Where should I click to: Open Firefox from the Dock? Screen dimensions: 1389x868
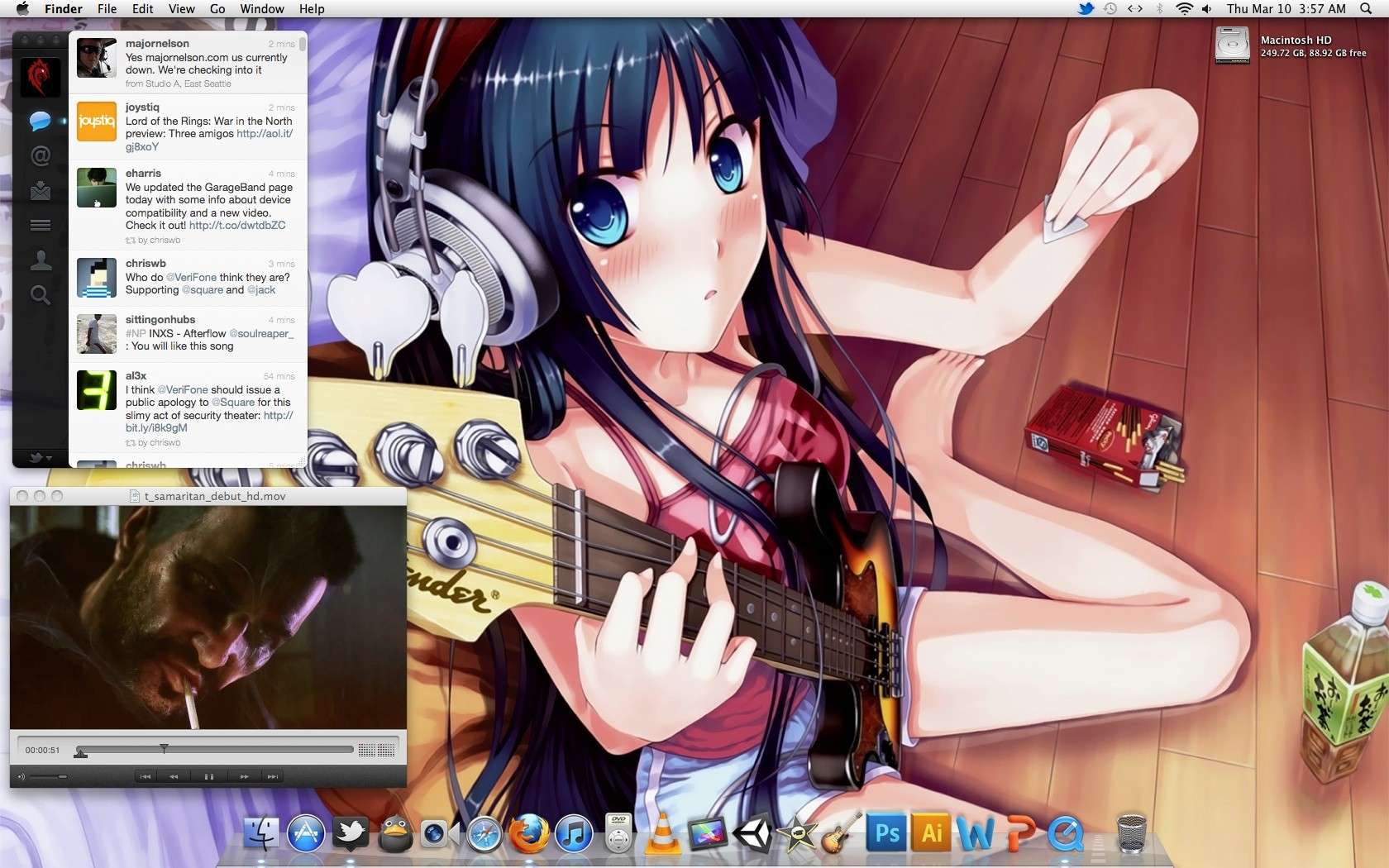click(529, 833)
